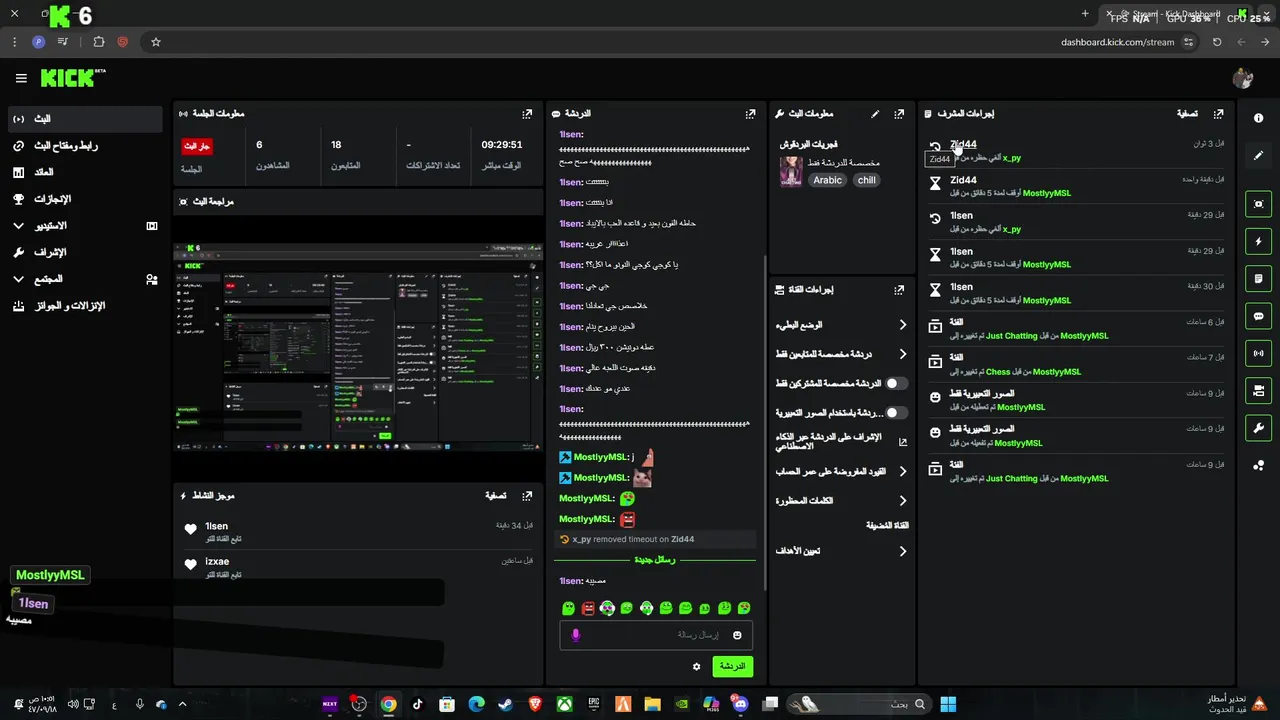Screen dimensions: 1280x720
Task: Toggle the document widget icon in right rail
Action: point(1258,278)
